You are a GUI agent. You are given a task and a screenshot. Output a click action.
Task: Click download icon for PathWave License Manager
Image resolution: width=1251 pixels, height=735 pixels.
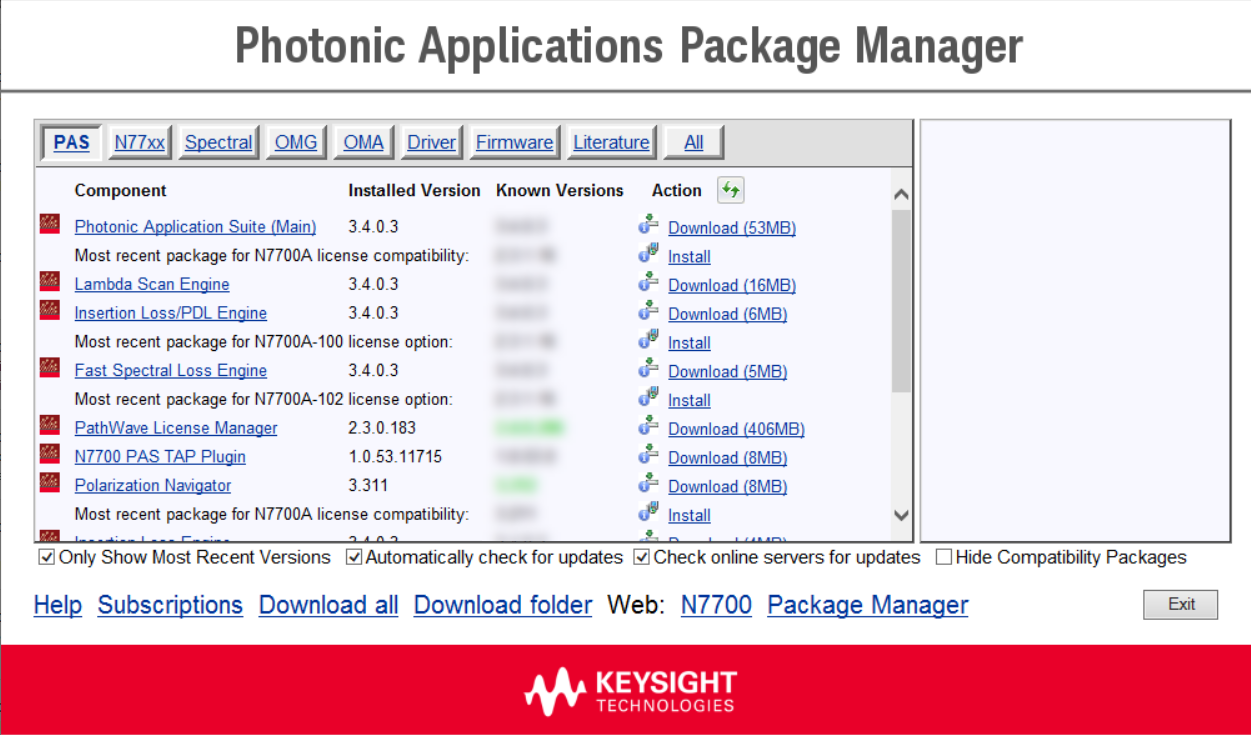[648, 426]
